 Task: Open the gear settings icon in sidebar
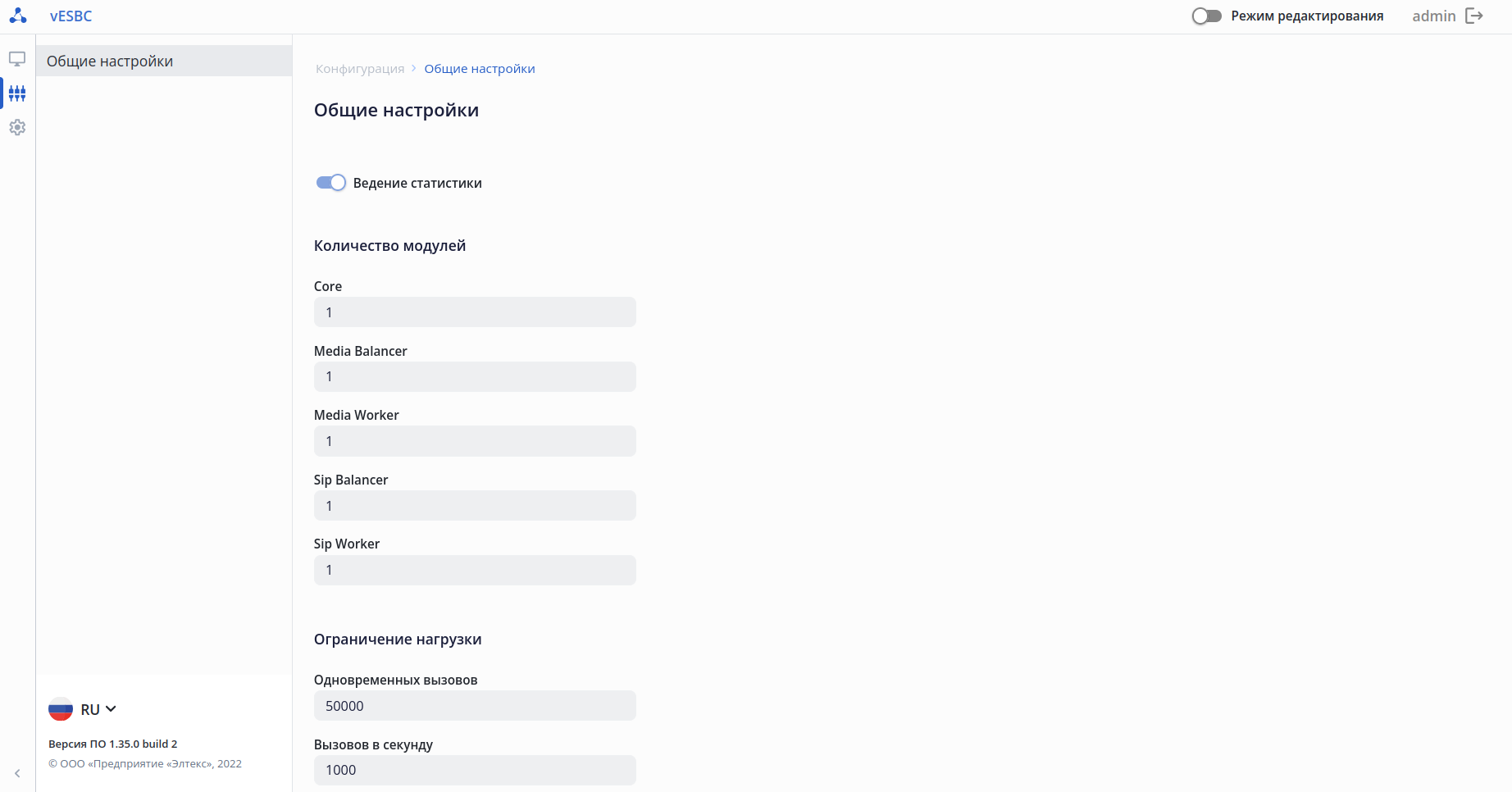[17, 127]
